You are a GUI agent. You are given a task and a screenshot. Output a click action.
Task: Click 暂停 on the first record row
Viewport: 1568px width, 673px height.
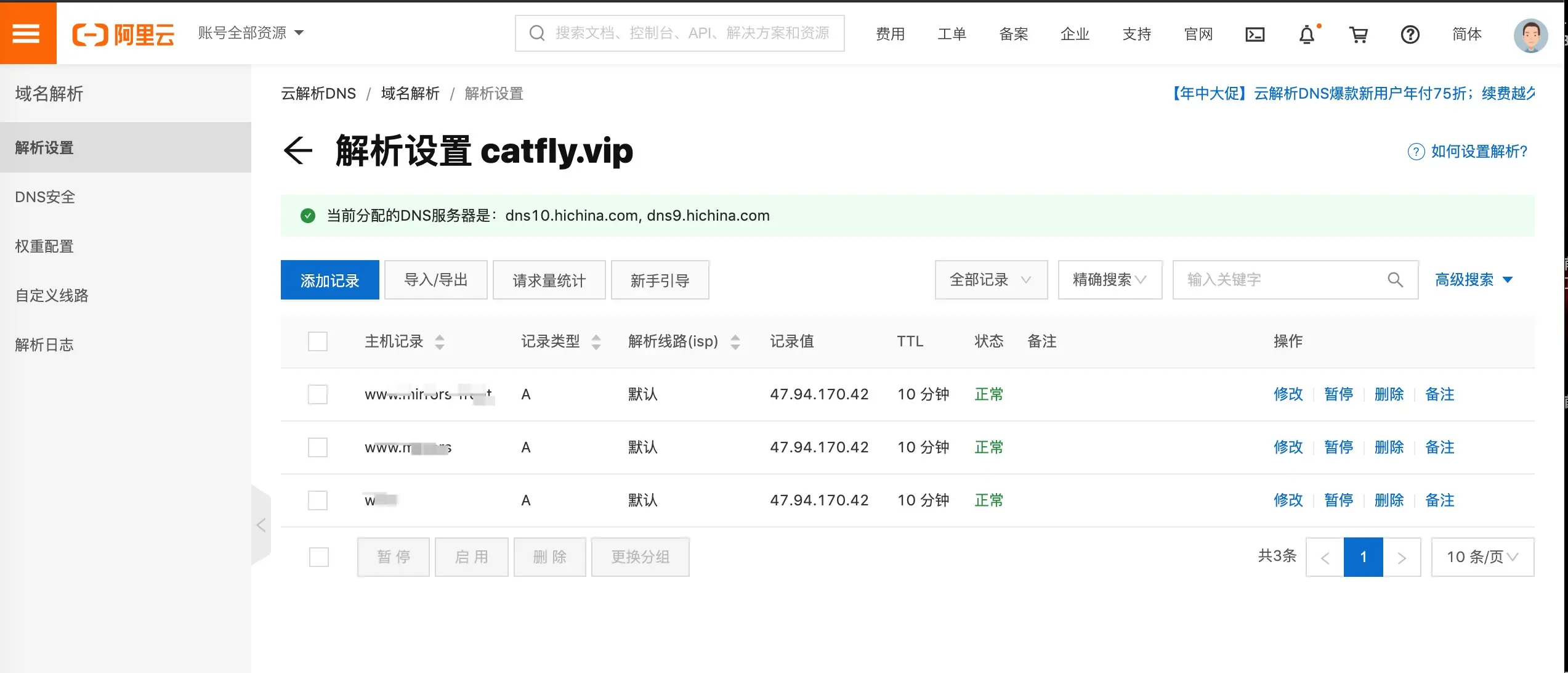click(1339, 394)
